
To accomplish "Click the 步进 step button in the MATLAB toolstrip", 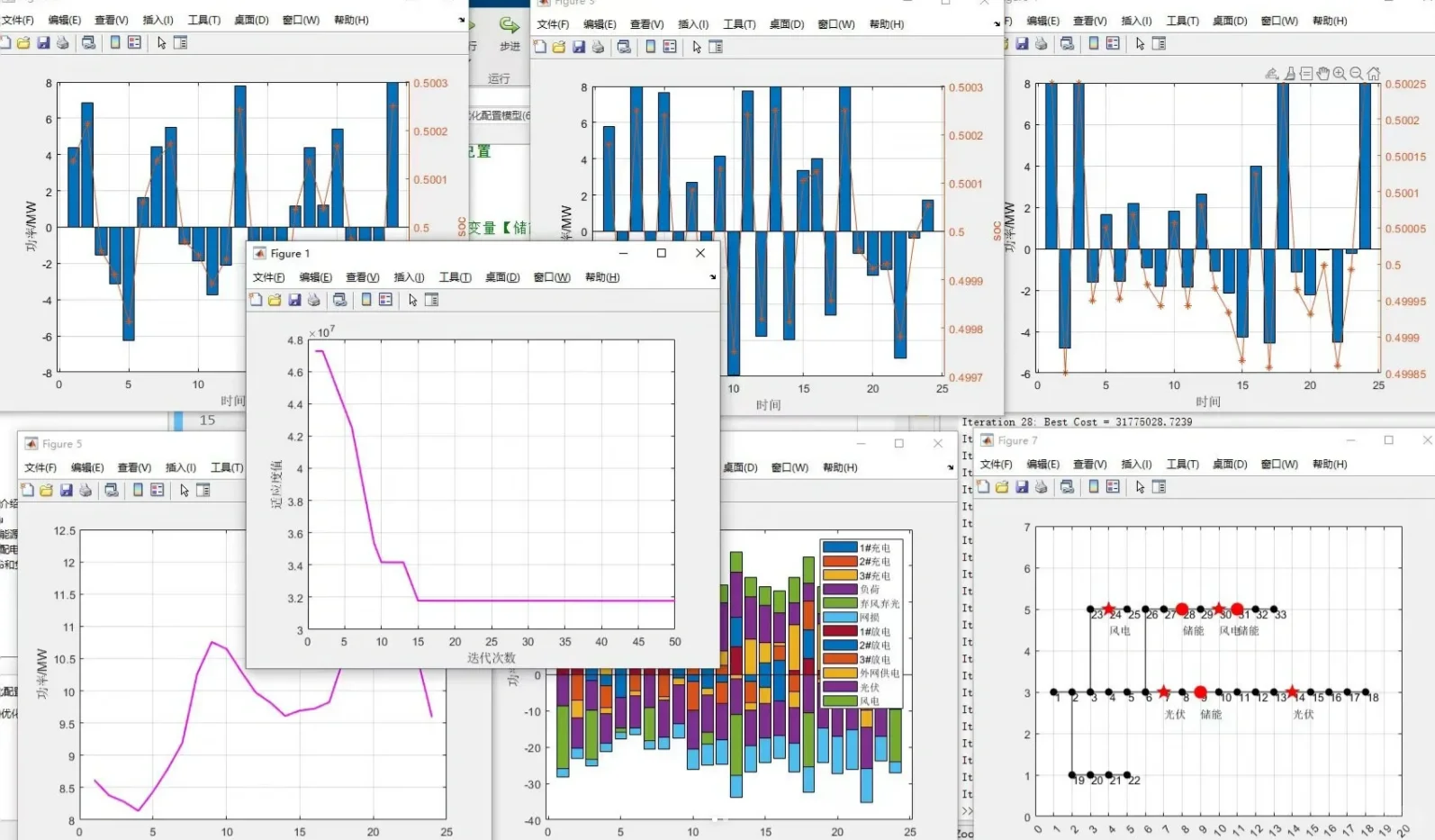I will (x=510, y=32).
